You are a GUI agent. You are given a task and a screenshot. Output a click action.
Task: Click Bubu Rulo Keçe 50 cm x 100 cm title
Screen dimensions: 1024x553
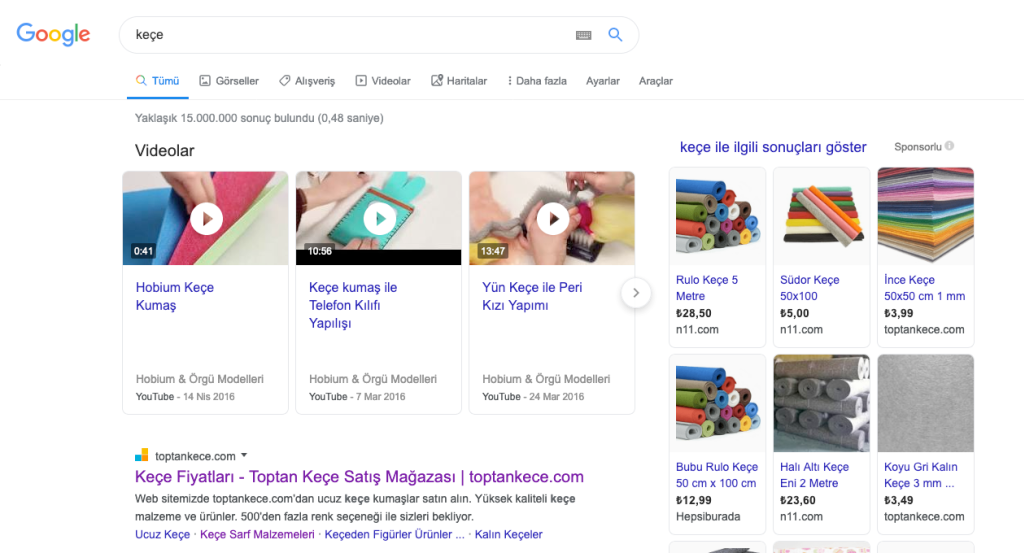(717, 475)
